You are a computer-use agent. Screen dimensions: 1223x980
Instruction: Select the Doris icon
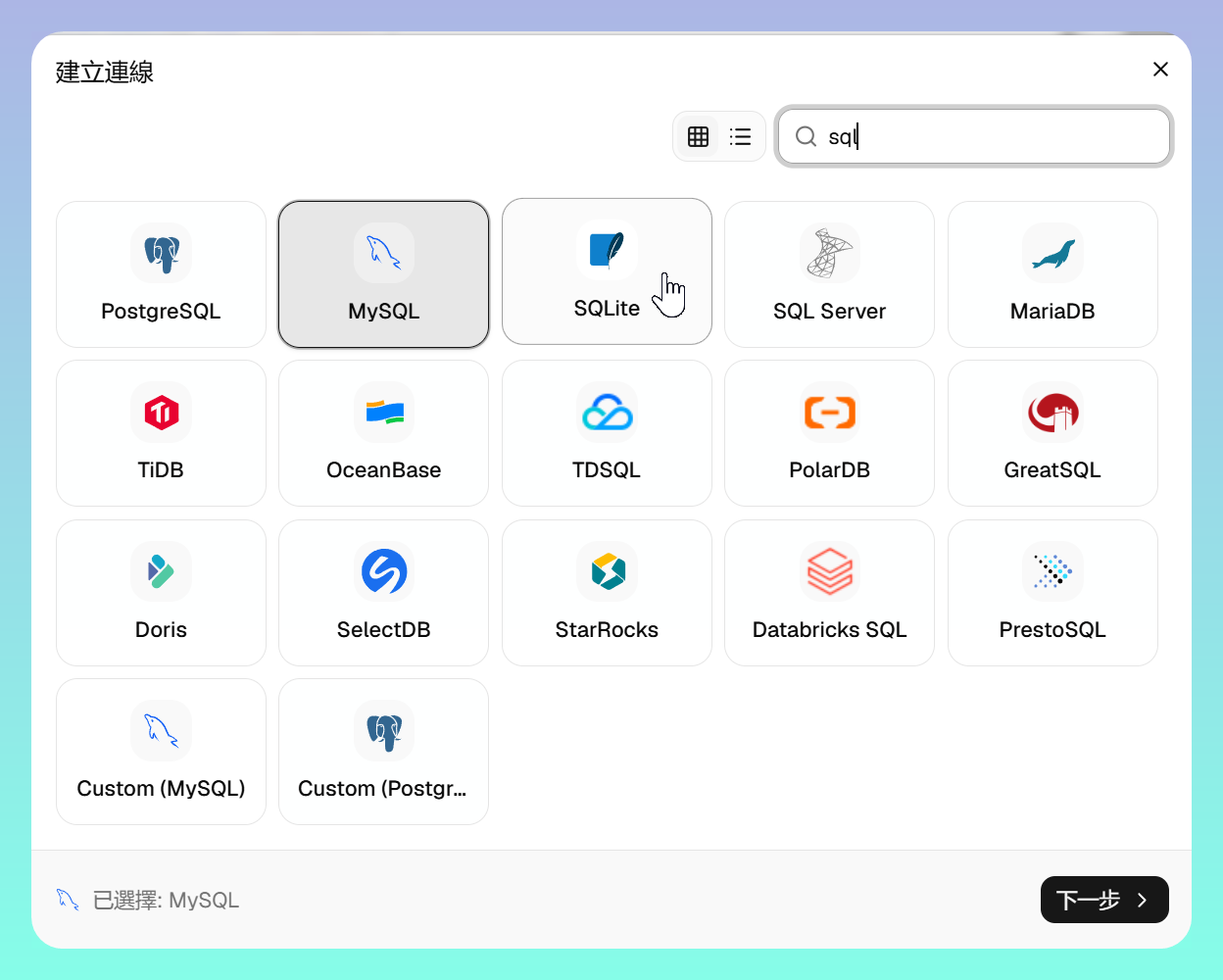[x=162, y=571]
